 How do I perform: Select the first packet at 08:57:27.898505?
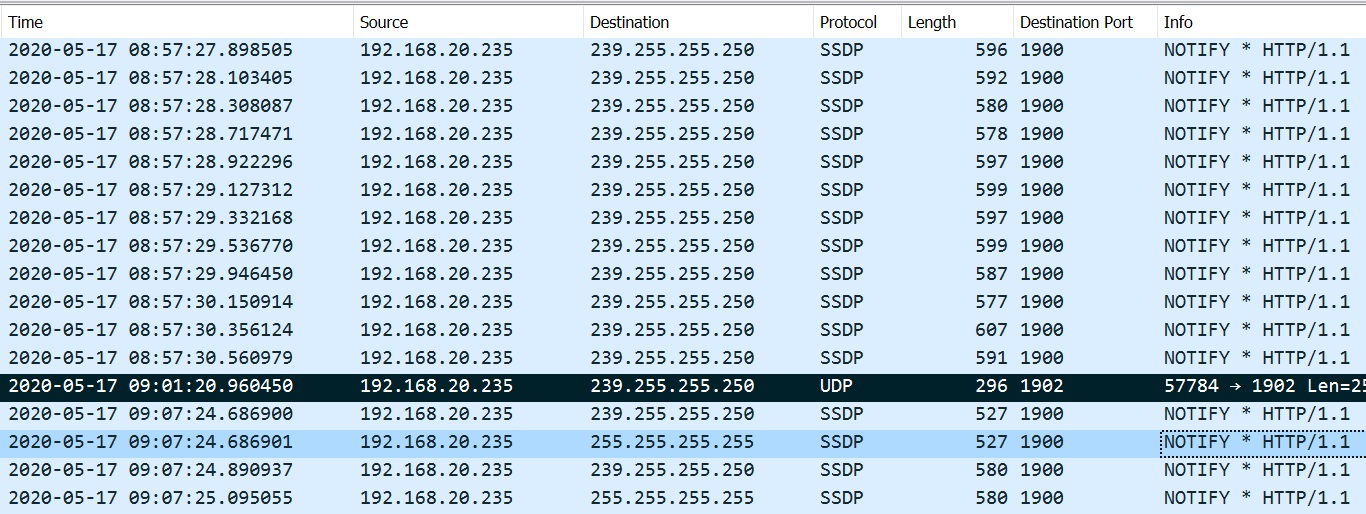(x=683, y=50)
